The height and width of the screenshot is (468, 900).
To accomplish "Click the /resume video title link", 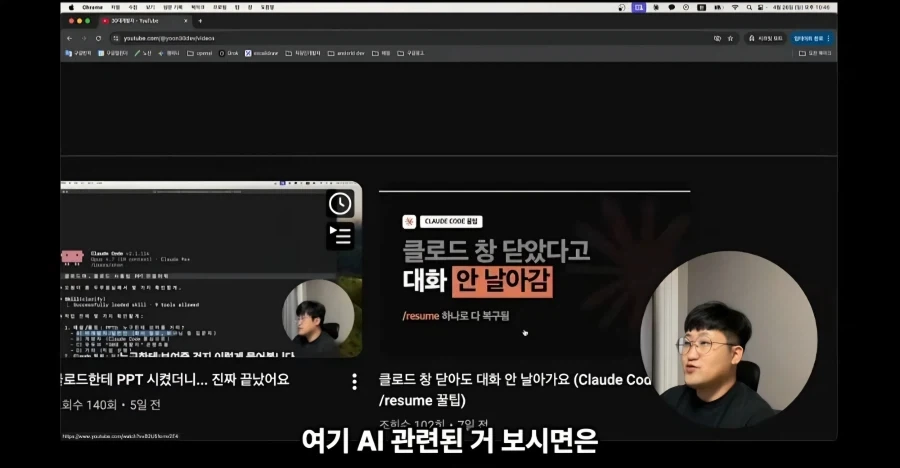I will [x=515, y=390].
